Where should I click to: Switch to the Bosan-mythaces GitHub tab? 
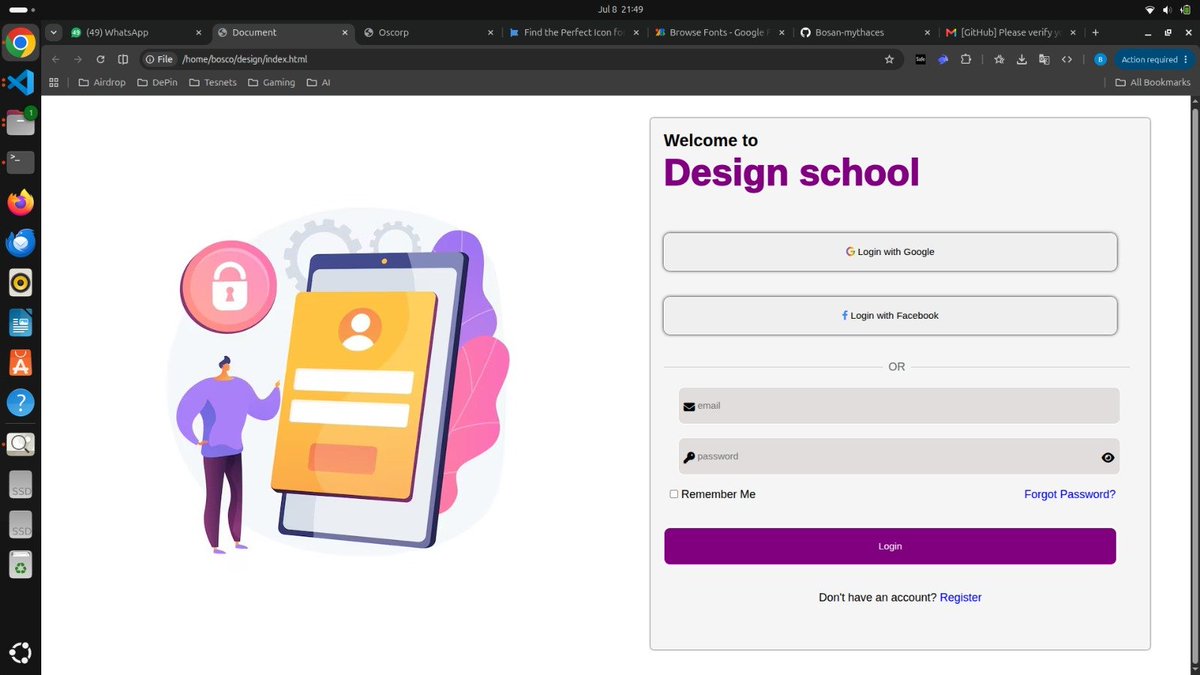tap(866, 32)
